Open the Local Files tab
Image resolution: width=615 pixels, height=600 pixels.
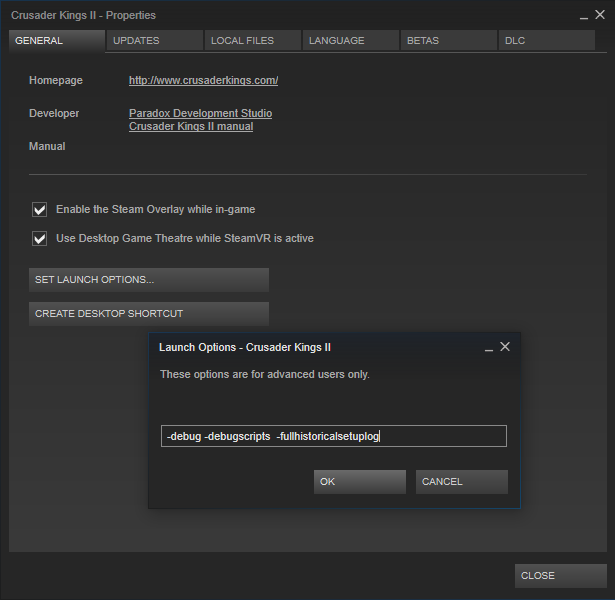253,40
